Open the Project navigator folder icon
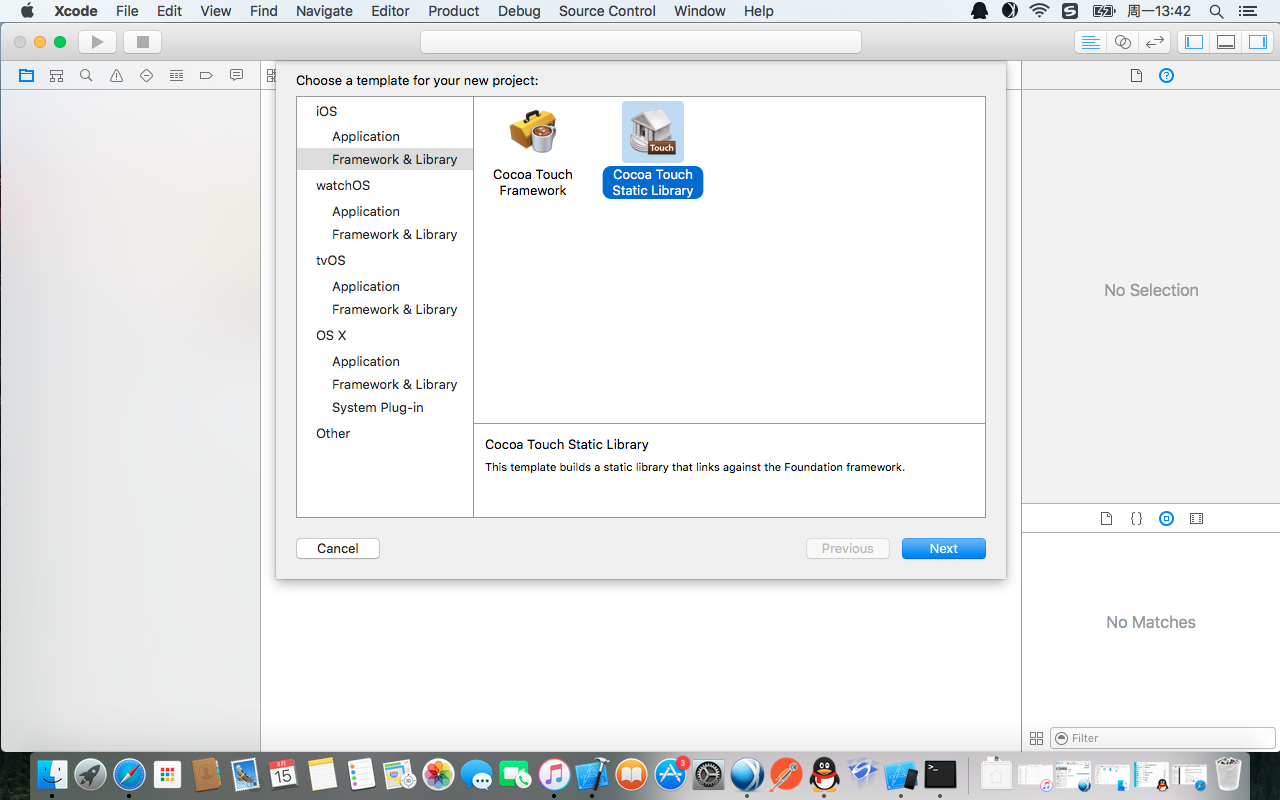 26,75
